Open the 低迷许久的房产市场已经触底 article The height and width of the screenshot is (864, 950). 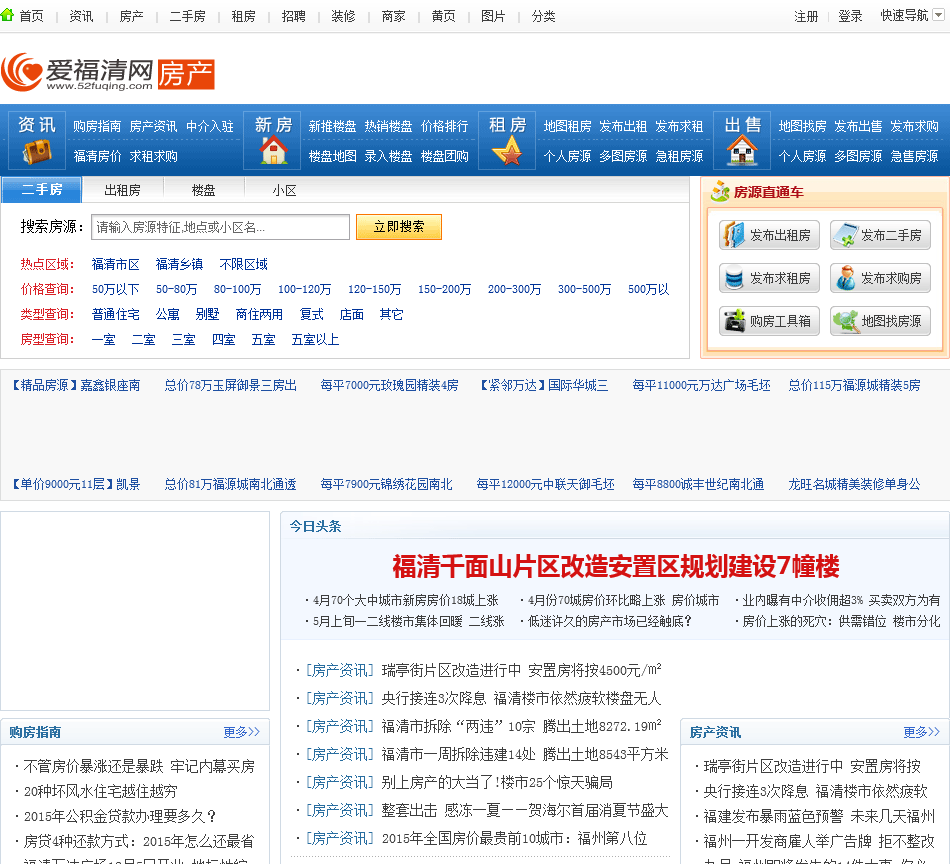tap(610, 621)
